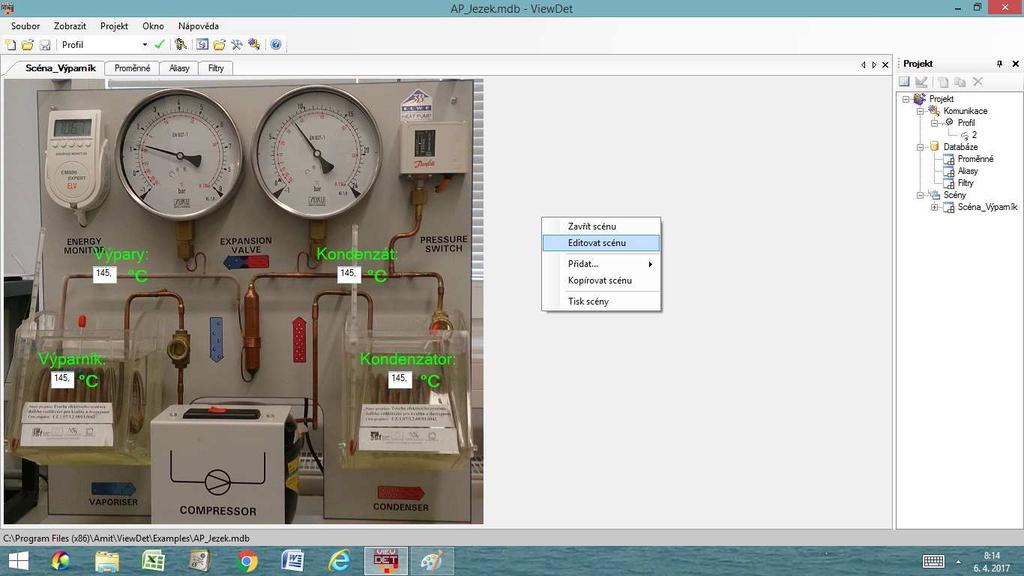Expand the Scéna_Výparník tree node
This screenshot has height=576, width=1024.
(x=935, y=207)
